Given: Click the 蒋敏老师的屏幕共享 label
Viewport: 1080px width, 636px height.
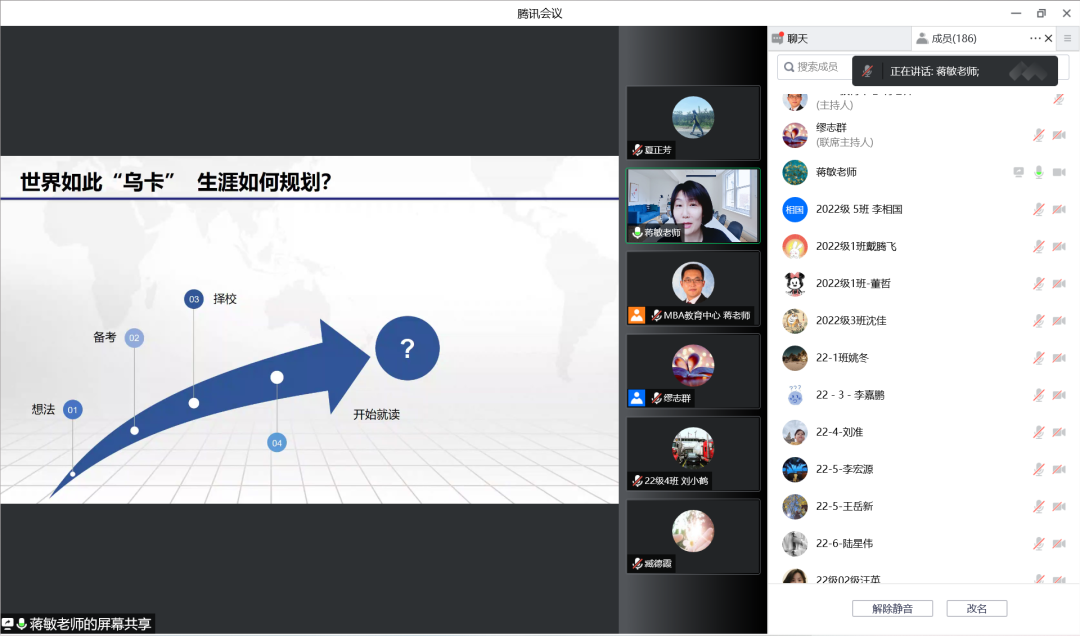Looking at the screenshot, I should point(90,624).
